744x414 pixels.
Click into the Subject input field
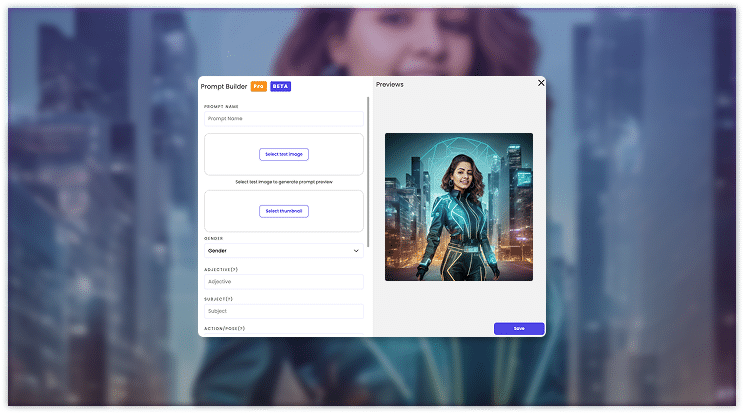284,311
